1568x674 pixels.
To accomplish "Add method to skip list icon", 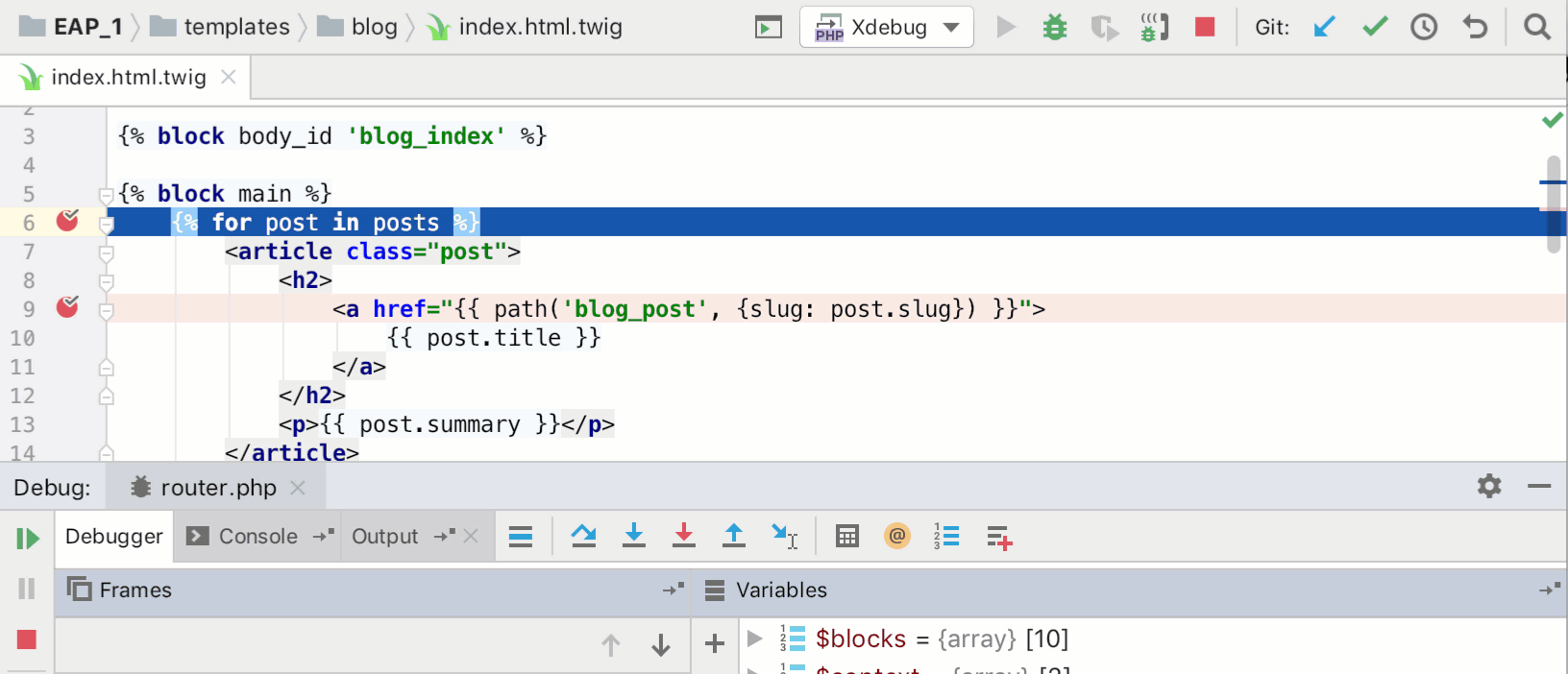I will click(x=999, y=538).
